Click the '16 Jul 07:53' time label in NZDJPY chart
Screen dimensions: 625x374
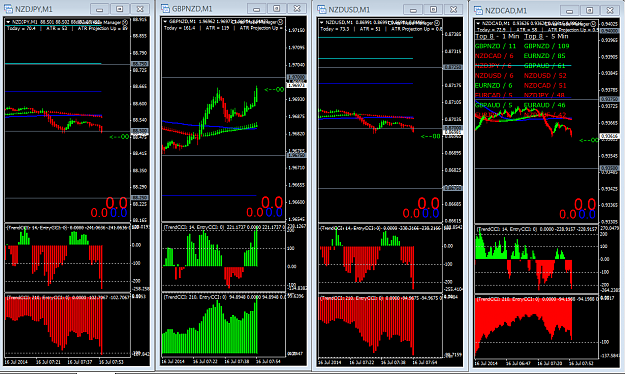pyautogui.click(x=111, y=362)
